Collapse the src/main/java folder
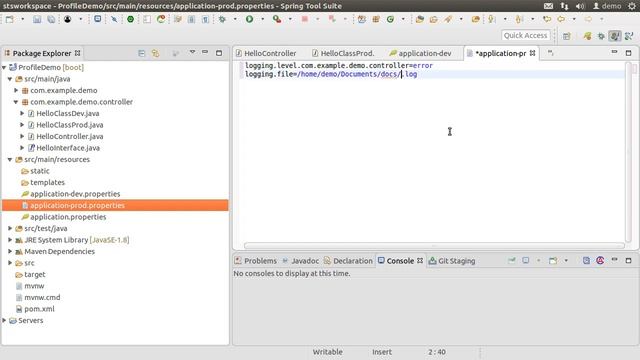This screenshot has width=640, height=360. (10, 79)
